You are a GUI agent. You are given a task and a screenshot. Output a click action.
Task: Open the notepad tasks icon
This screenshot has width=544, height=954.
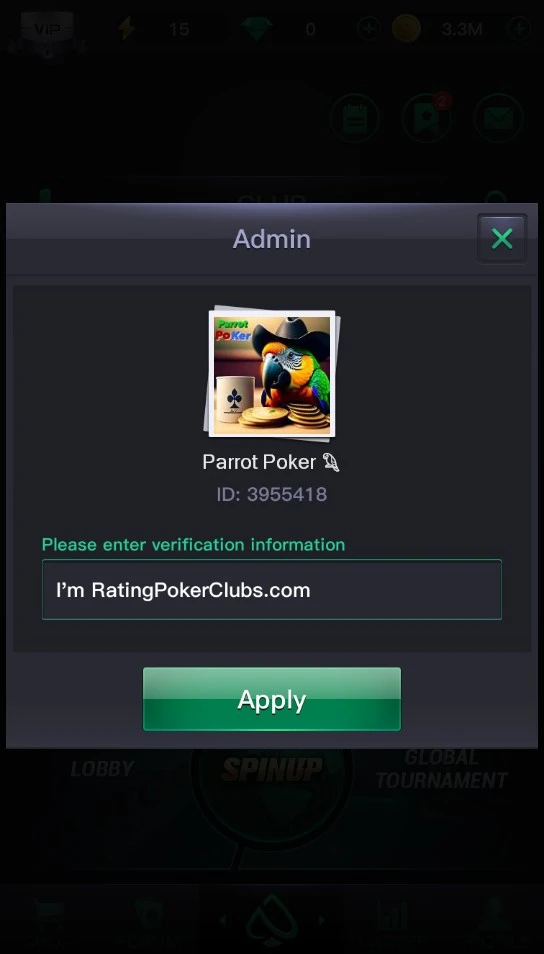[x=355, y=118]
